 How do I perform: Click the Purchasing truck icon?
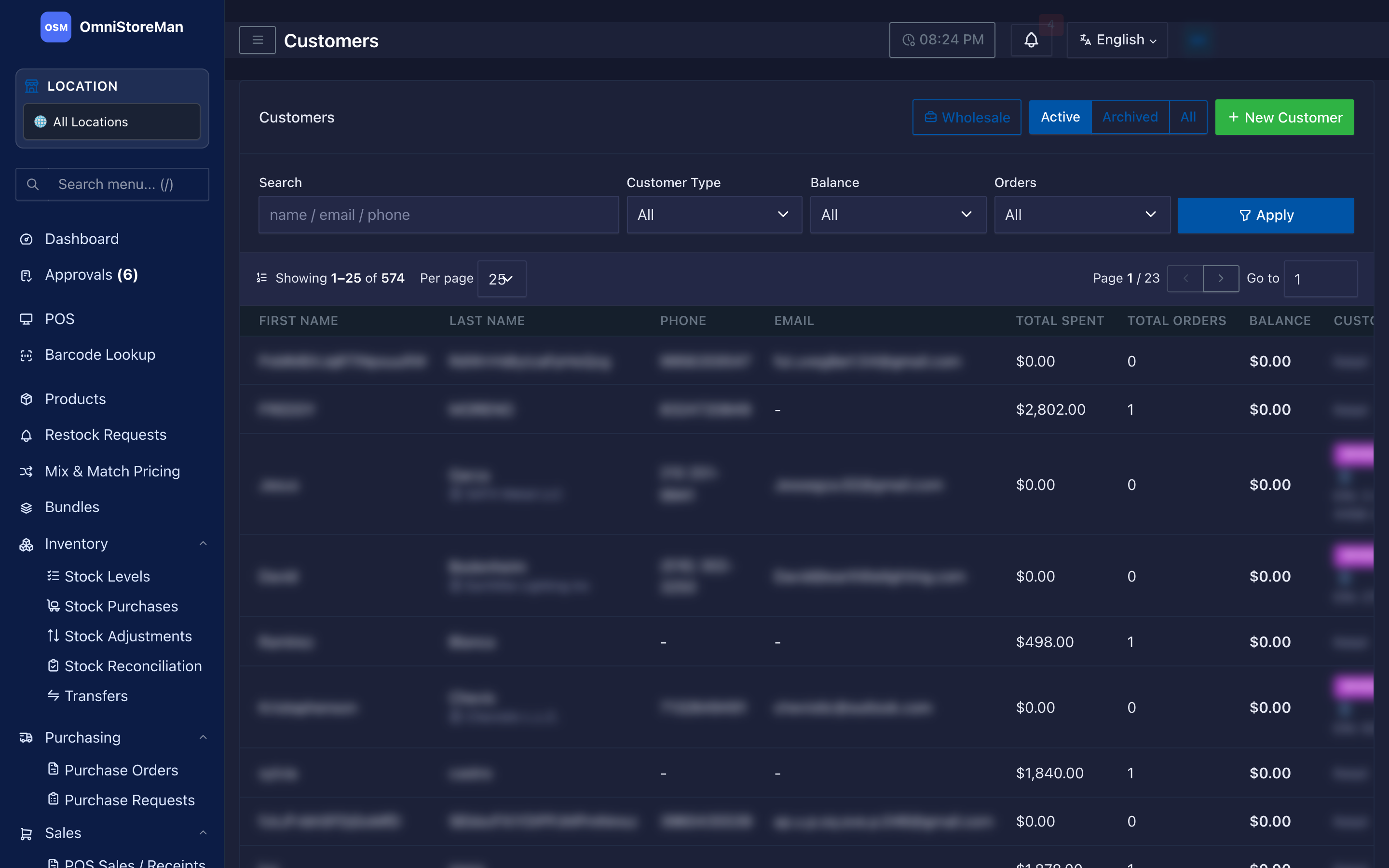[27, 738]
